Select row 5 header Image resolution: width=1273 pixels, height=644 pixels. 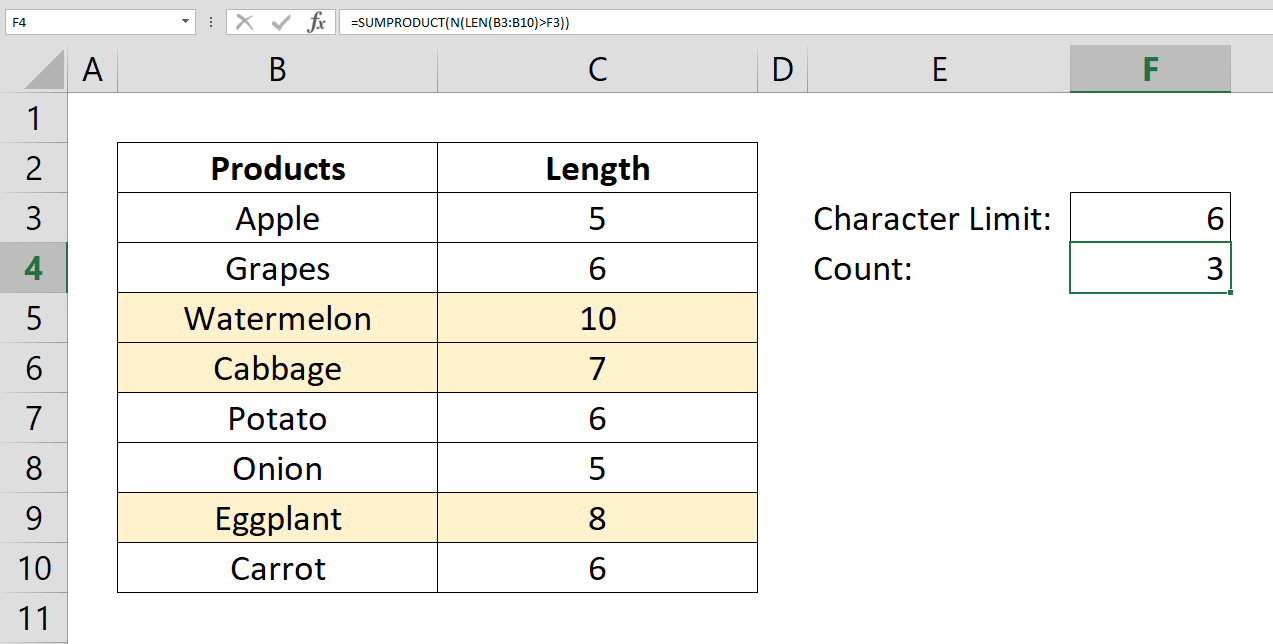click(x=34, y=318)
